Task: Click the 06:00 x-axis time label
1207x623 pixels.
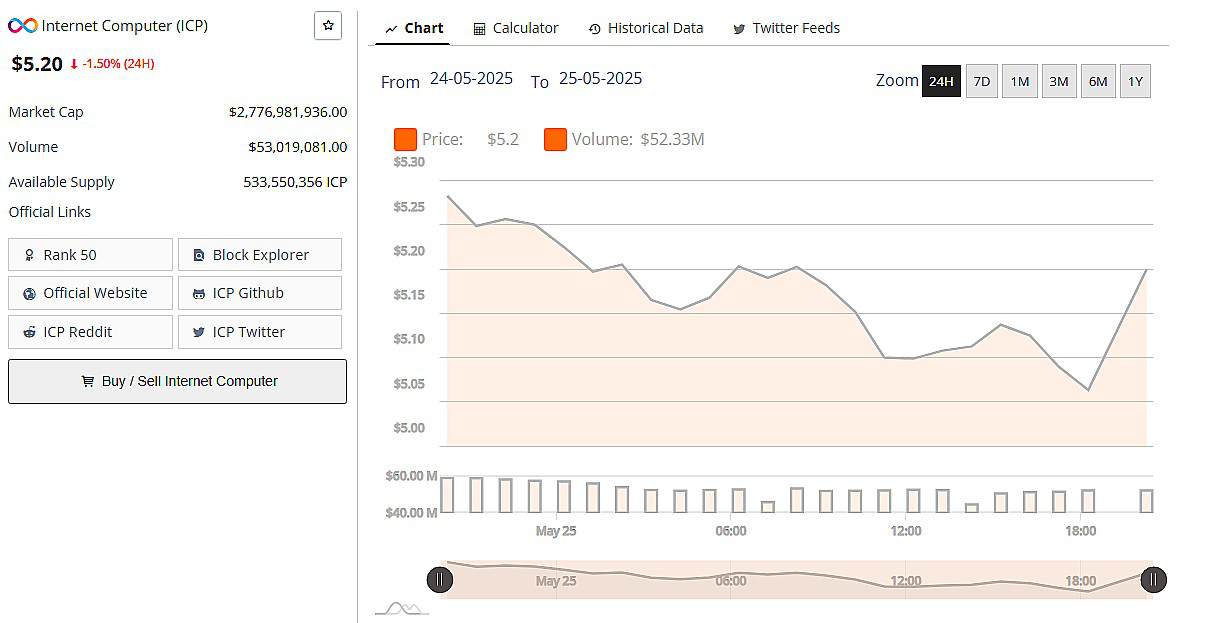Action: pyautogui.click(x=730, y=531)
